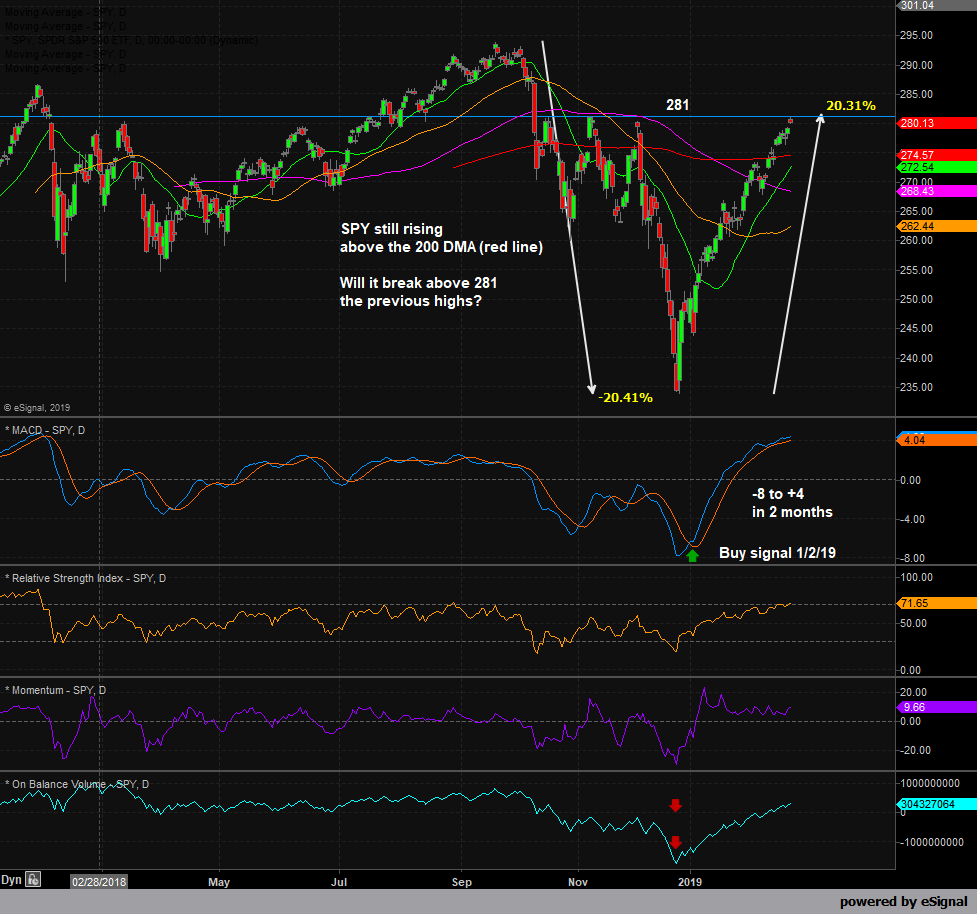977x914 pixels.
Task: Click the -20.00 label on the Momentum axis
Action: coord(915,751)
